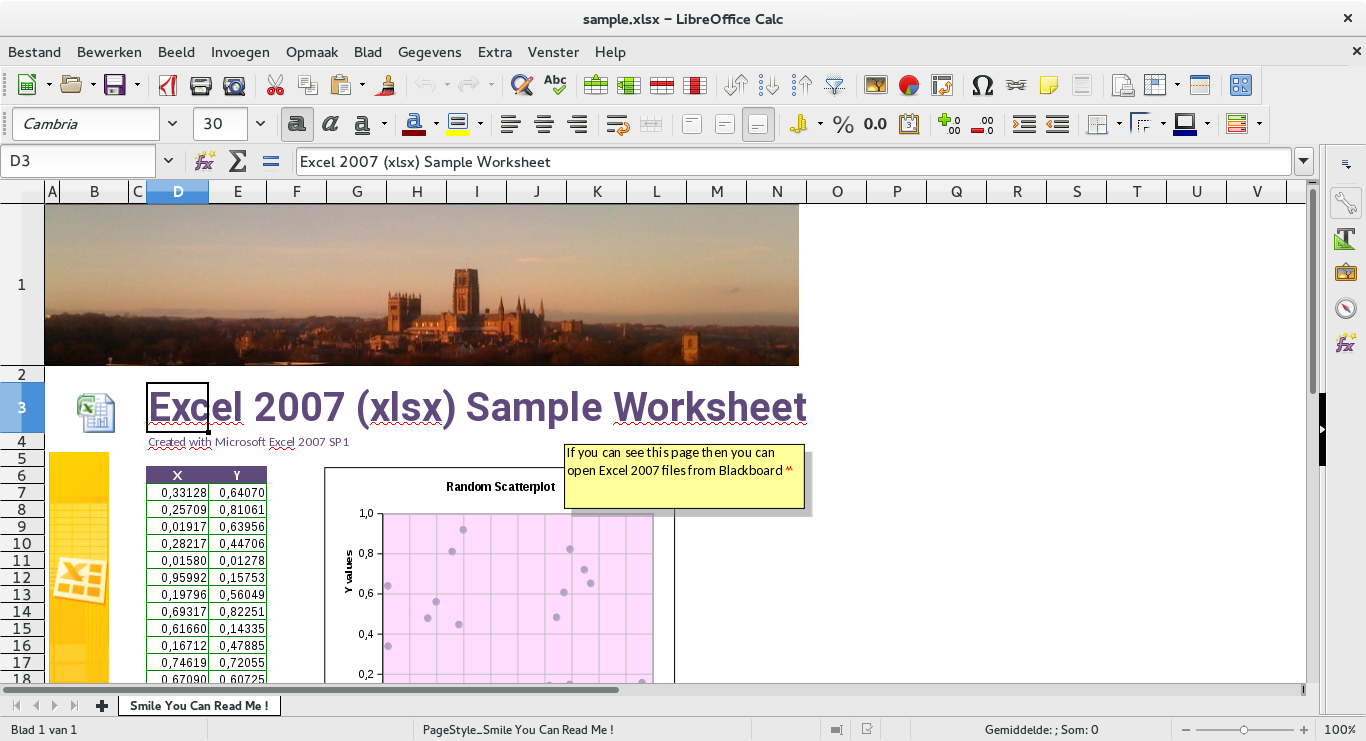Open the Sort dialog icon
The height and width of the screenshot is (741, 1366).
(x=736, y=85)
